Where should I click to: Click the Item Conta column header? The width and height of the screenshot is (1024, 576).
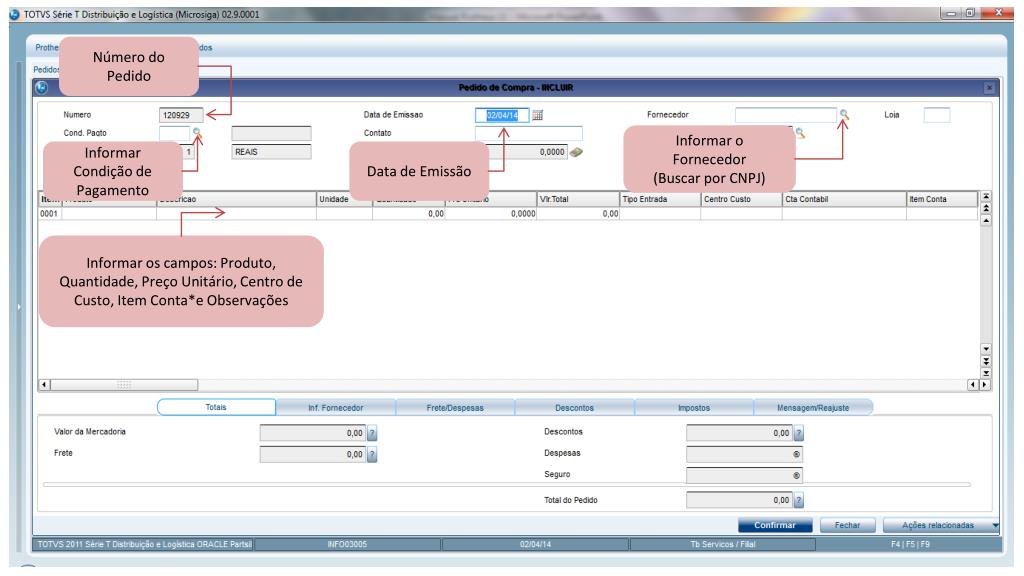point(942,199)
